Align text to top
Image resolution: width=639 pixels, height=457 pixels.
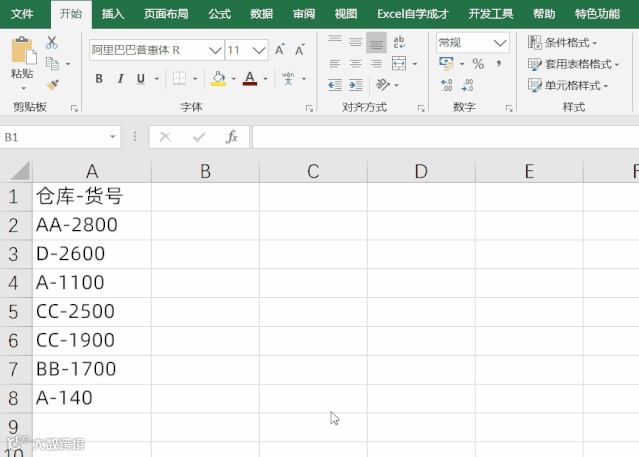(x=335, y=41)
